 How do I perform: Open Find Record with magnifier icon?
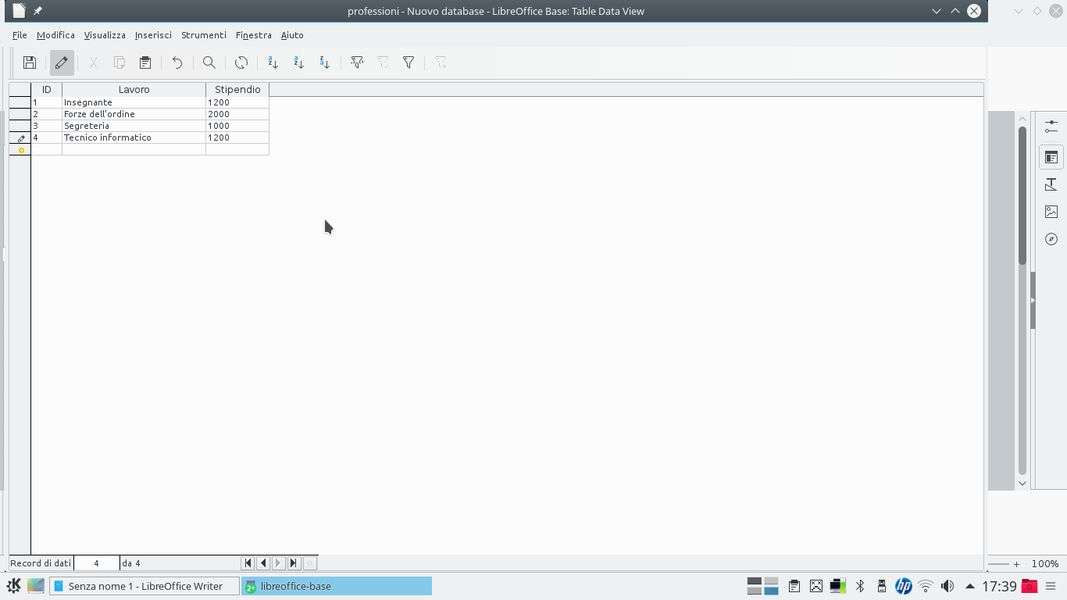[209, 63]
